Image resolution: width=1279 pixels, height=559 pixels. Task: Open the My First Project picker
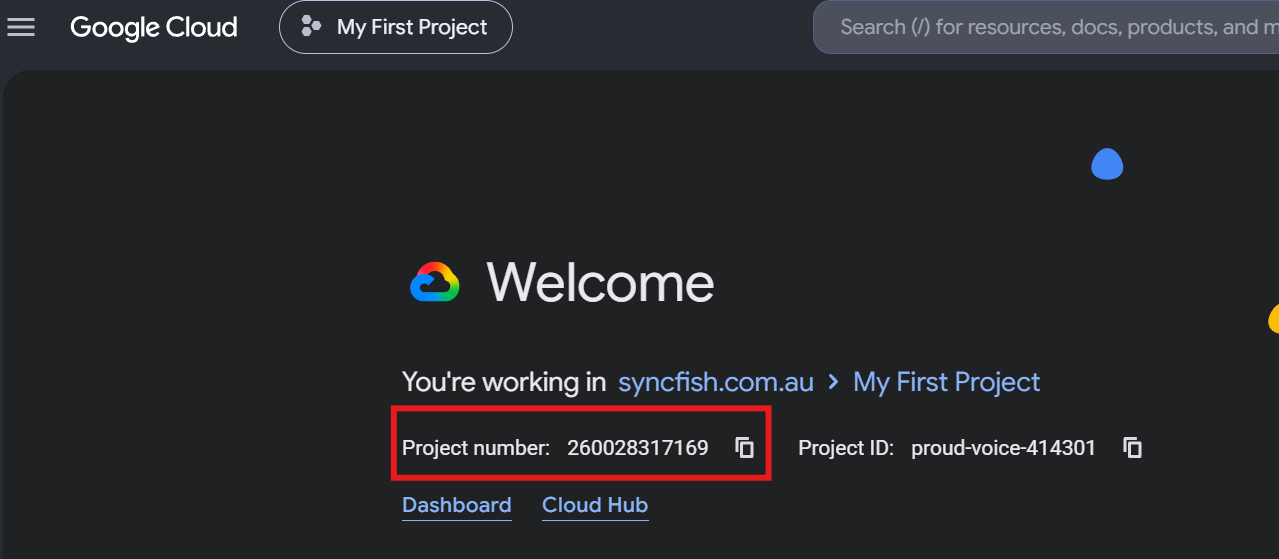[x=396, y=27]
